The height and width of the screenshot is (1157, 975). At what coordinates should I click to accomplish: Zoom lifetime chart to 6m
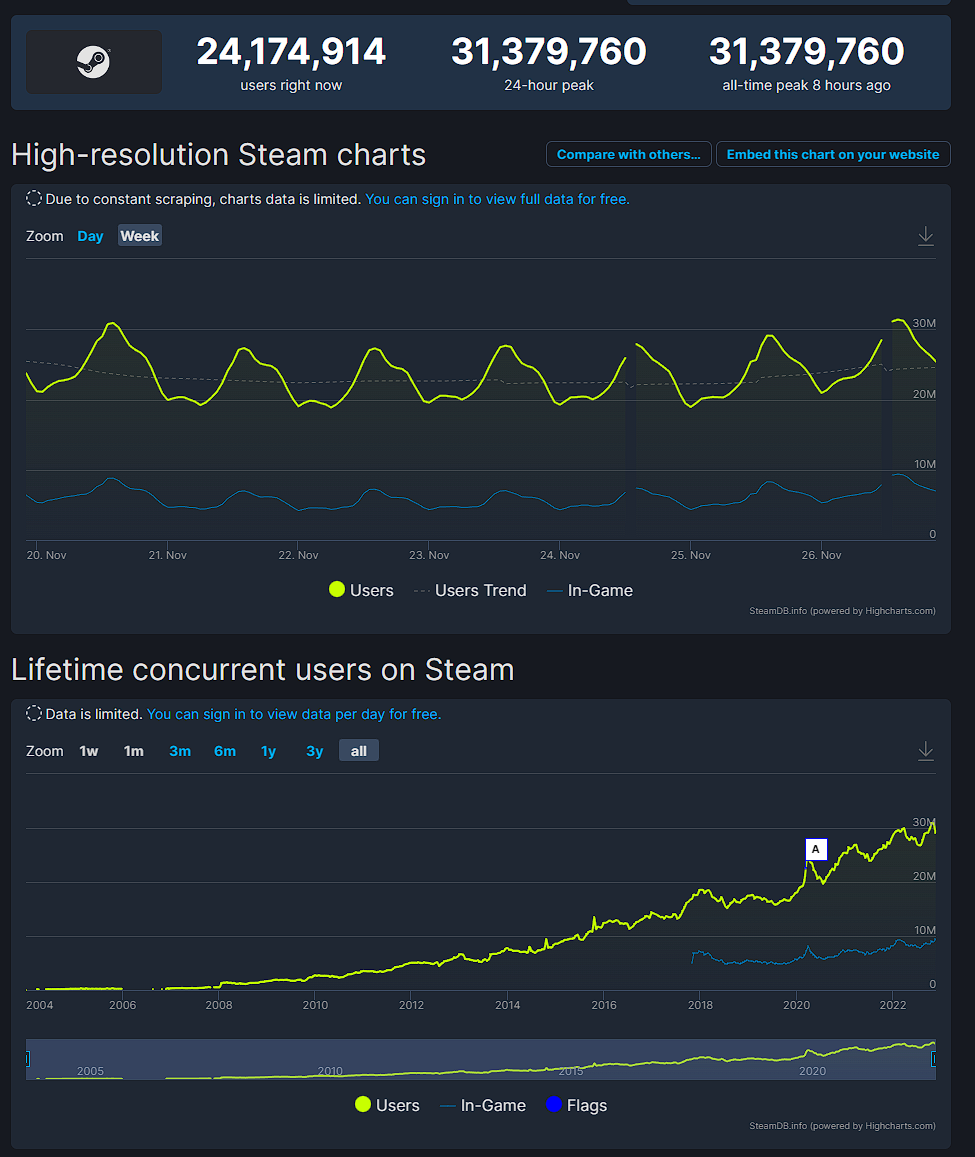tap(225, 751)
